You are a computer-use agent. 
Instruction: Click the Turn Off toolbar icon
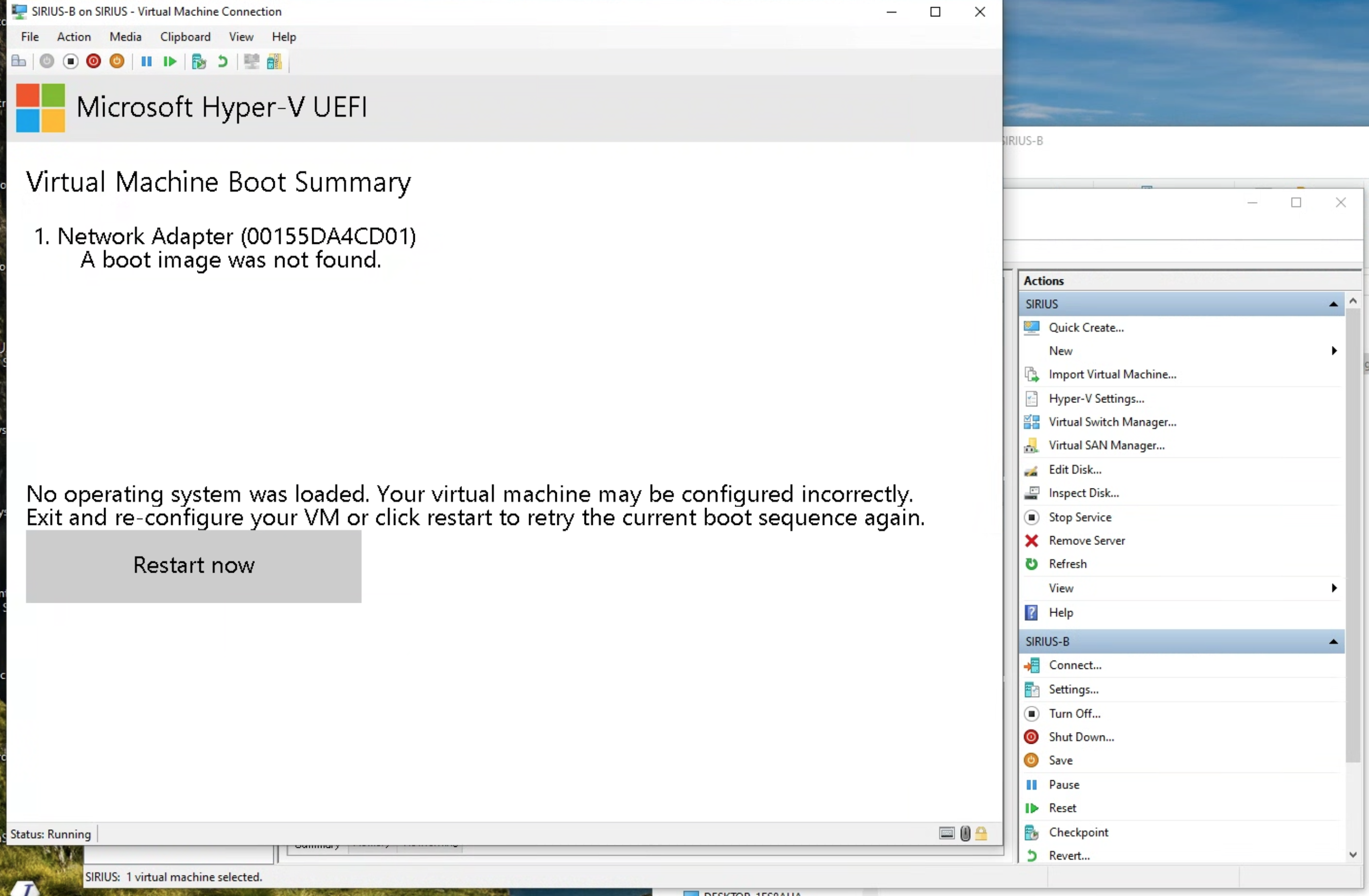point(71,61)
